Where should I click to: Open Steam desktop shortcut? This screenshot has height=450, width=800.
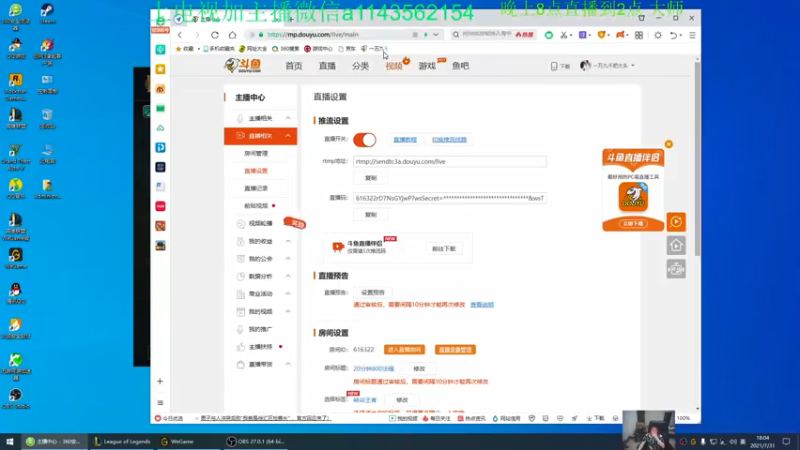click(x=47, y=13)
